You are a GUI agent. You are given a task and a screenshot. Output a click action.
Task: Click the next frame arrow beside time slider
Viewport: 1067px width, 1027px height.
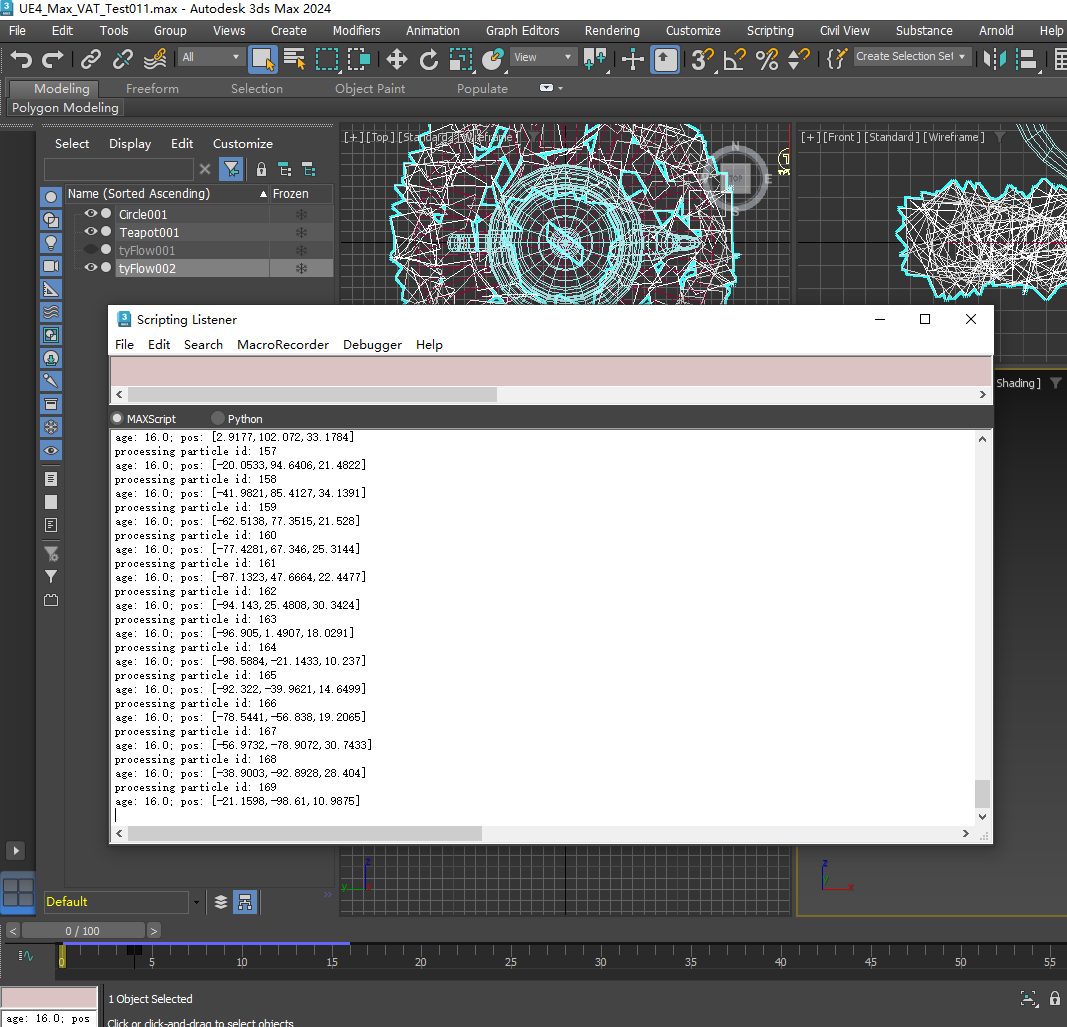coord(154,930)
